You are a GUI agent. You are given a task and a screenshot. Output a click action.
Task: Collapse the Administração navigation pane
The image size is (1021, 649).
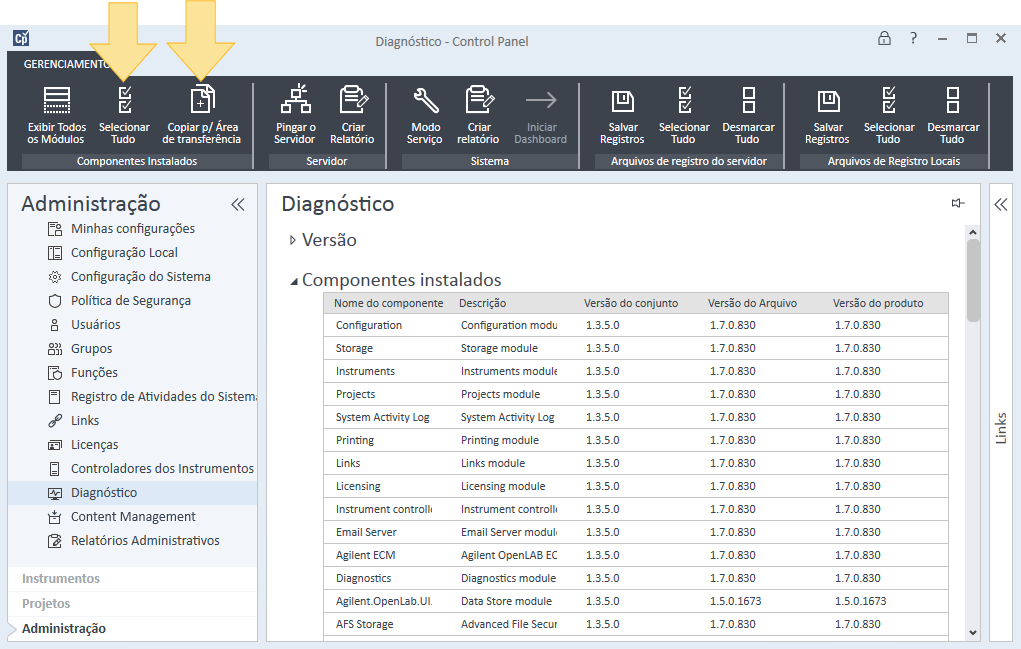[238, 204]
